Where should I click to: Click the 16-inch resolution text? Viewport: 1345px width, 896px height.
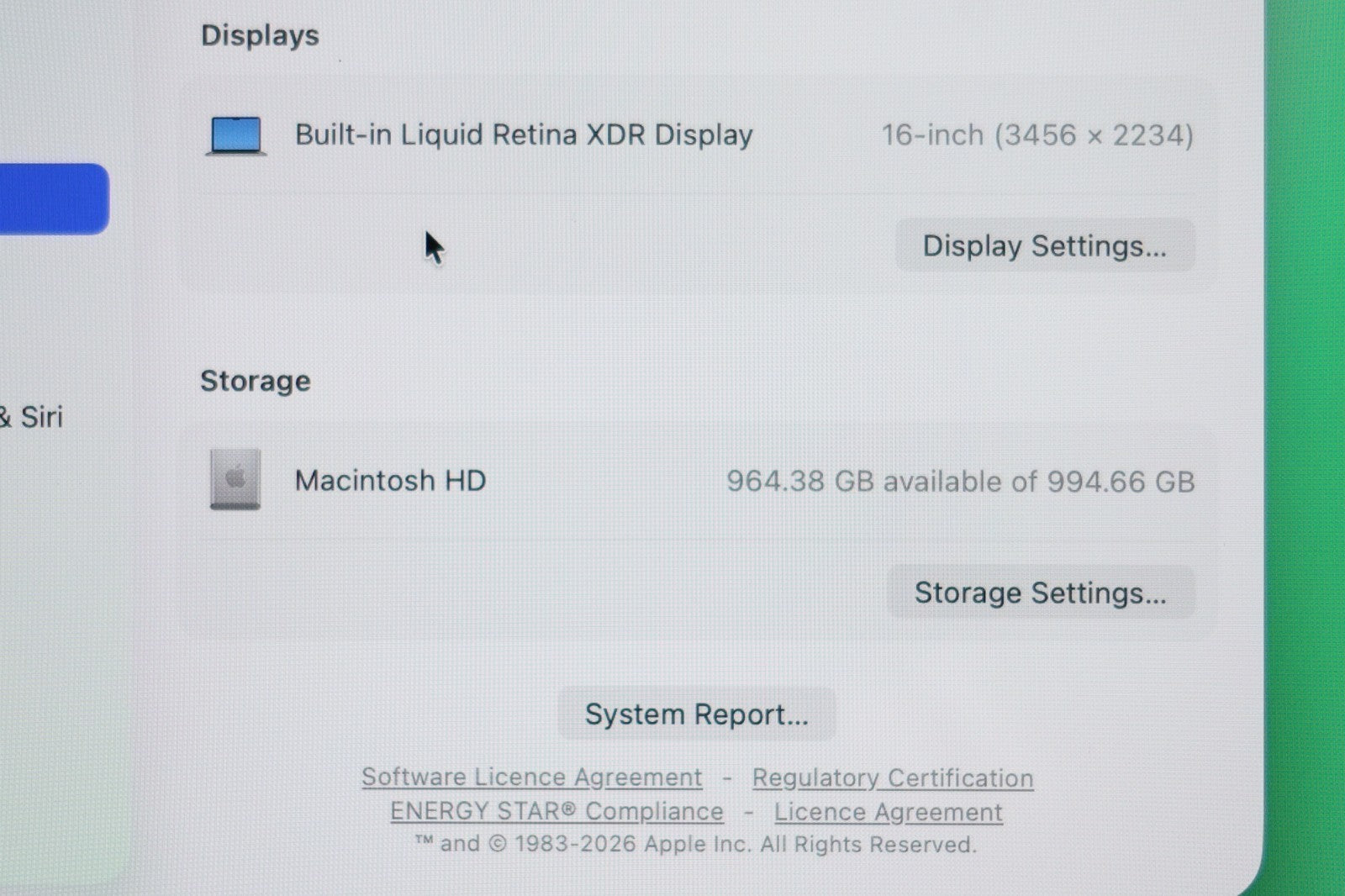(x=1037, y=135)
